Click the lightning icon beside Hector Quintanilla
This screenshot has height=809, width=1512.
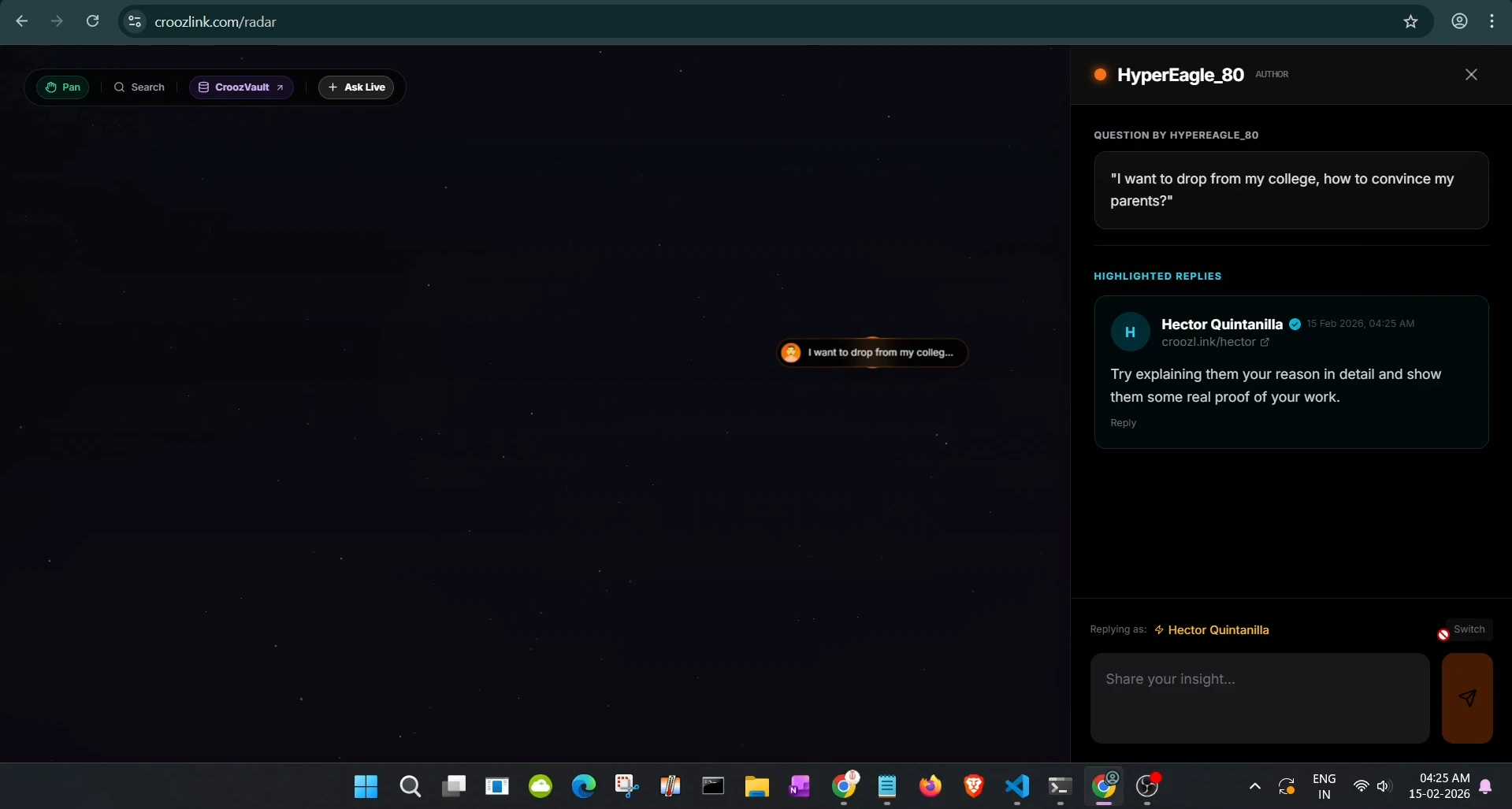pos(1158,629)
